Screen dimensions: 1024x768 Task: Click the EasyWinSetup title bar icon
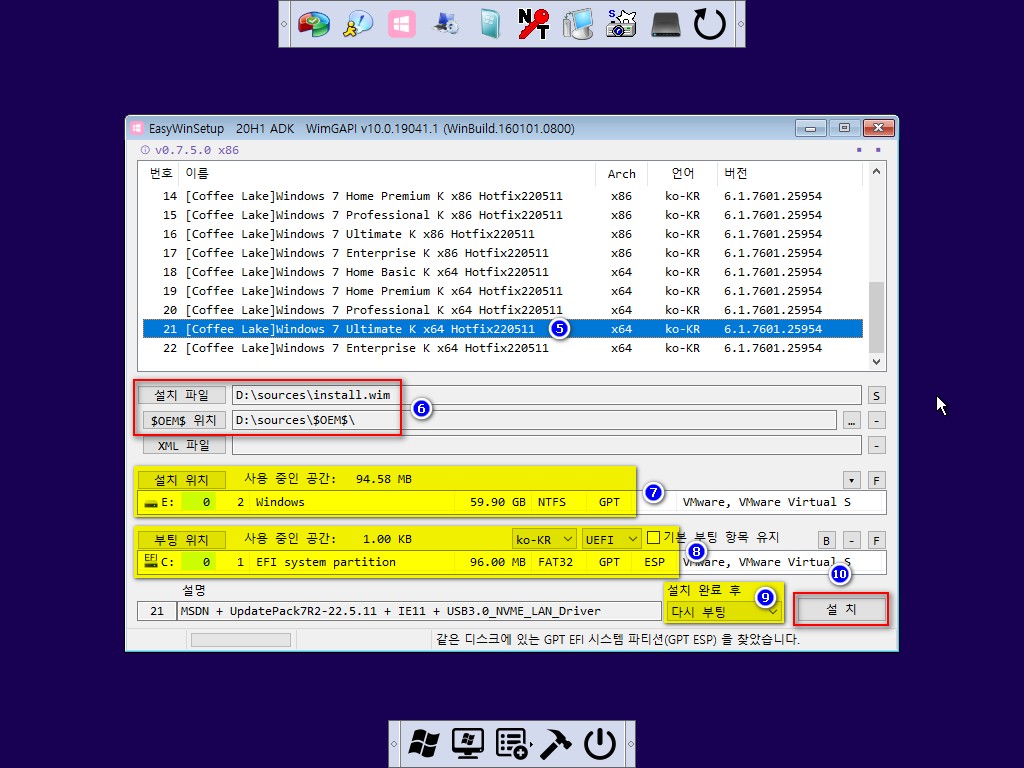[x=136, y=128]
